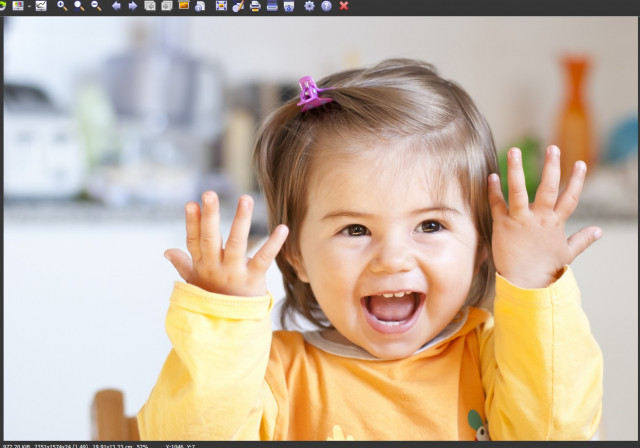640x448 pixels.
Task: Zoom in using the plus magnifier
Action: (x=62, y=6)
